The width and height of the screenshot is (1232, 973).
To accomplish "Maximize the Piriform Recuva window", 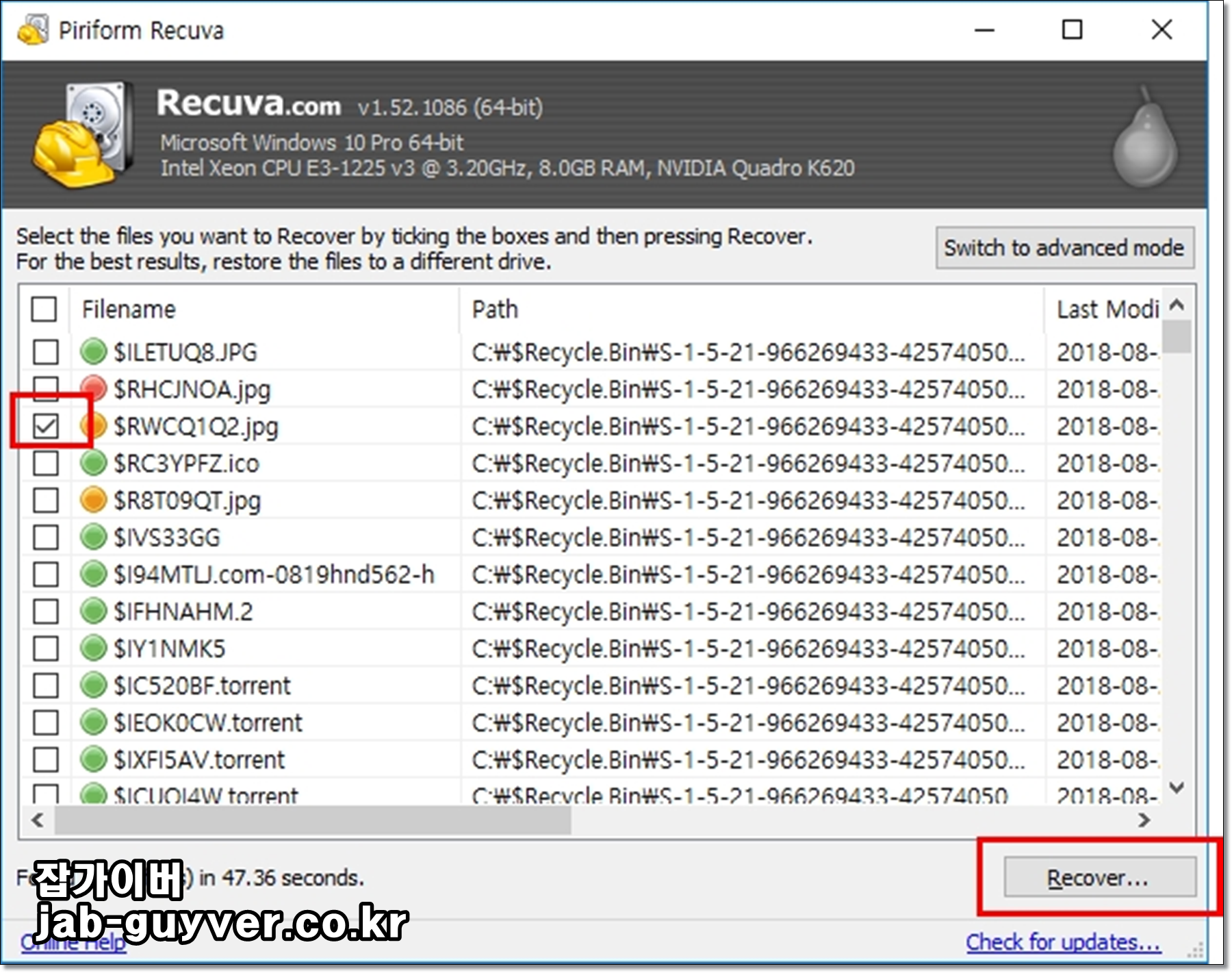I will [1072, 30].
